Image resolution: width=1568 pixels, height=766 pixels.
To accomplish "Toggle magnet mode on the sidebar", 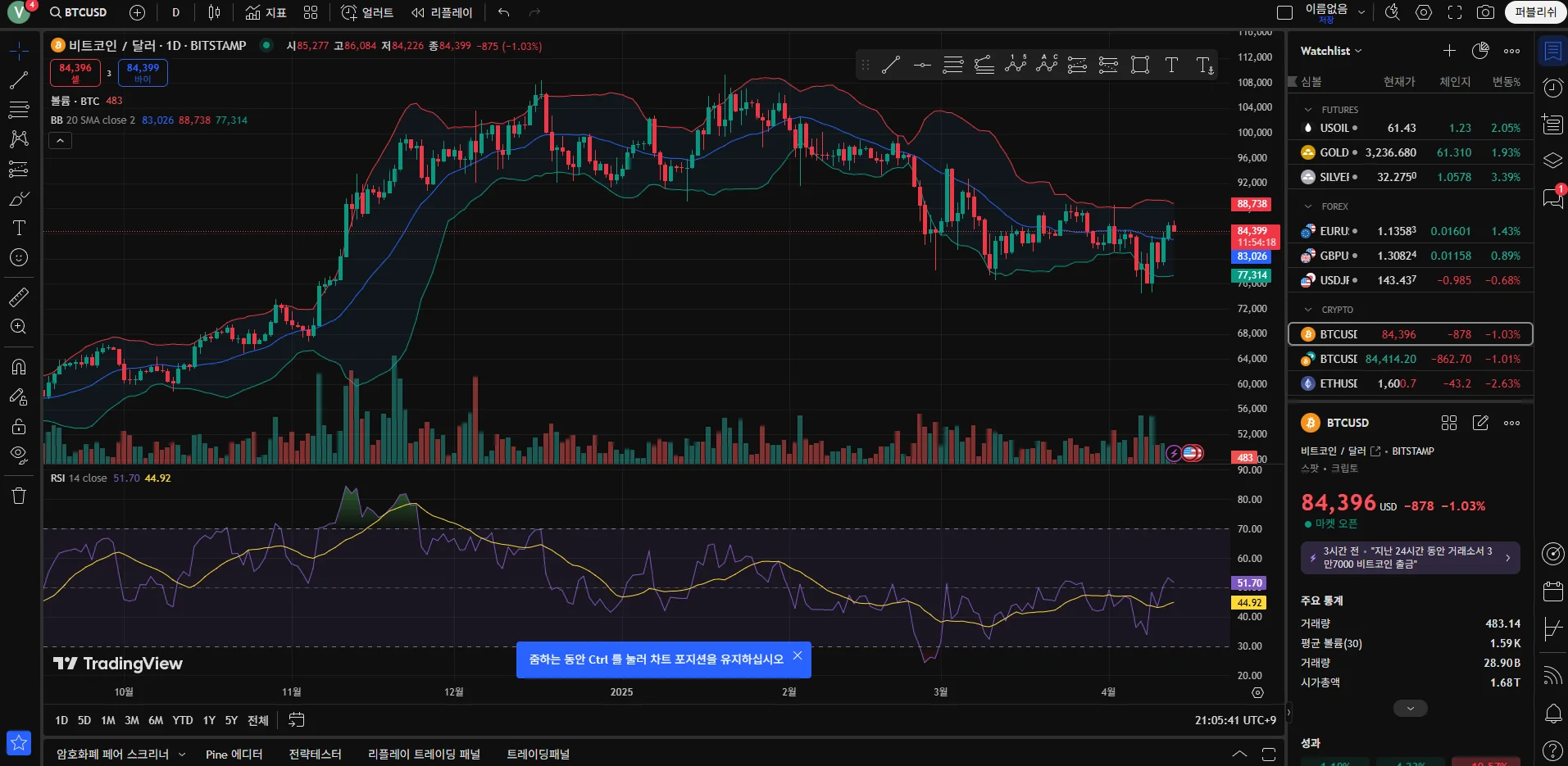I will pos(19,366).
